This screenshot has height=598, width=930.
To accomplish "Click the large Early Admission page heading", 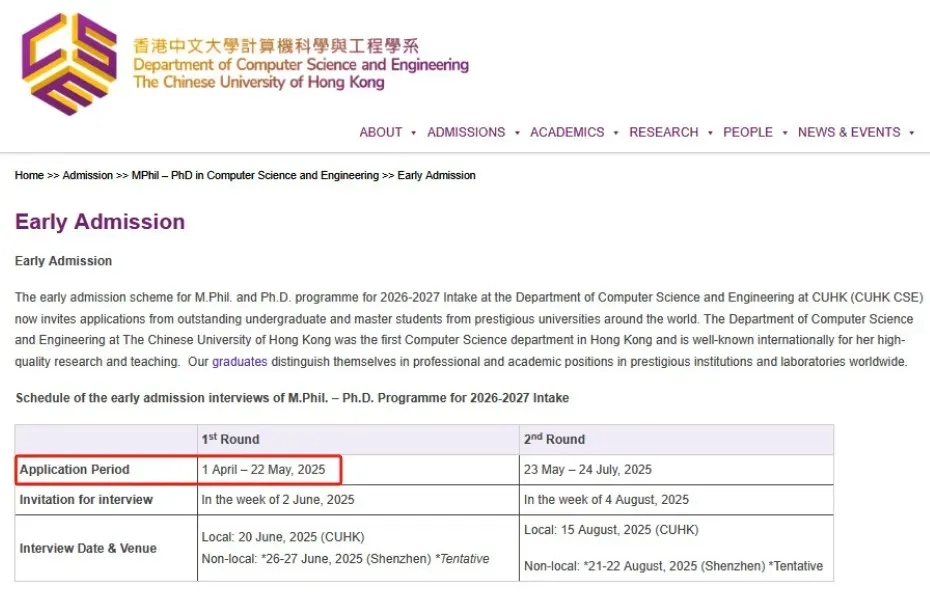I will click(x=100, y=222).
